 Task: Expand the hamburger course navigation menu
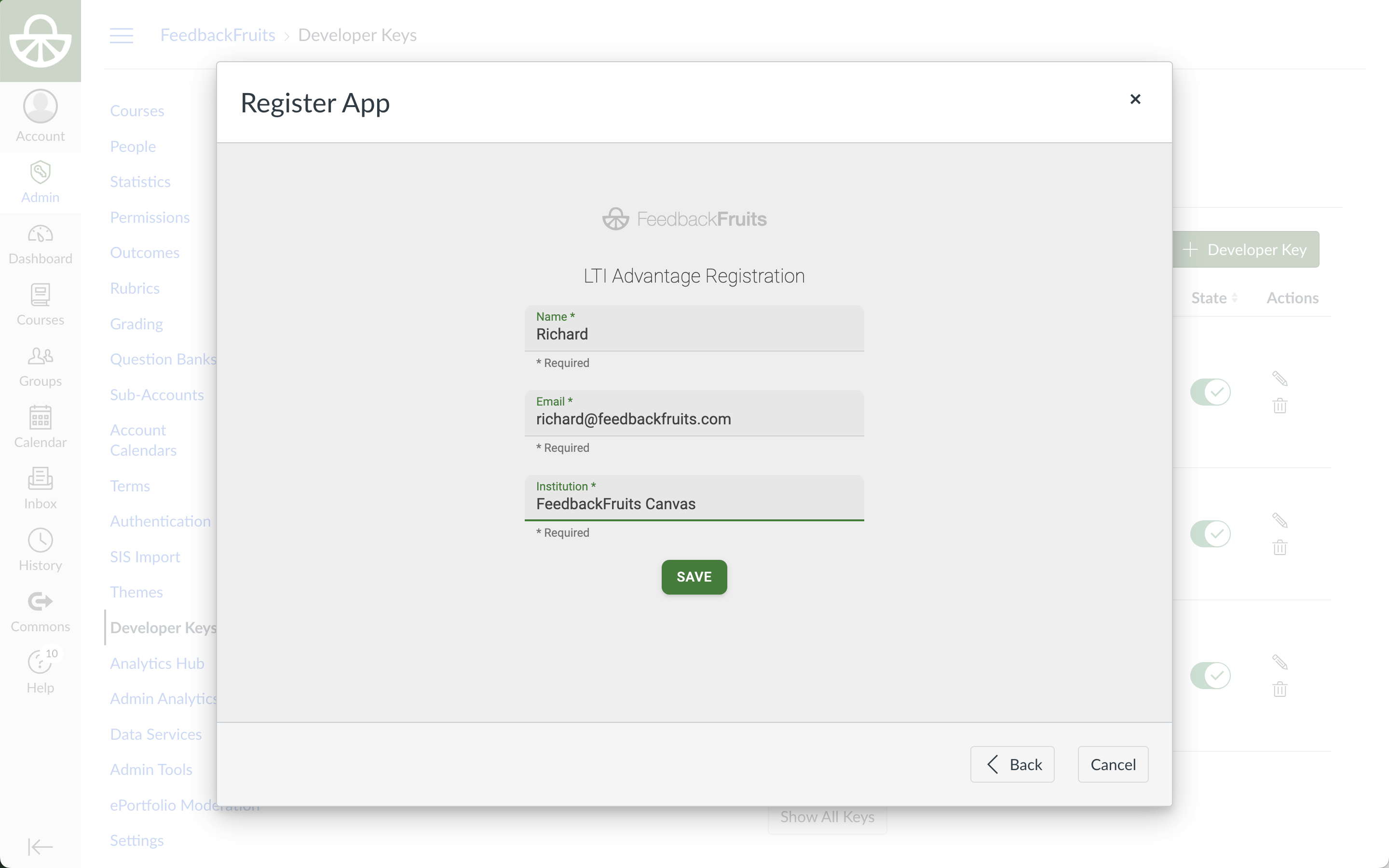[122, 36]
